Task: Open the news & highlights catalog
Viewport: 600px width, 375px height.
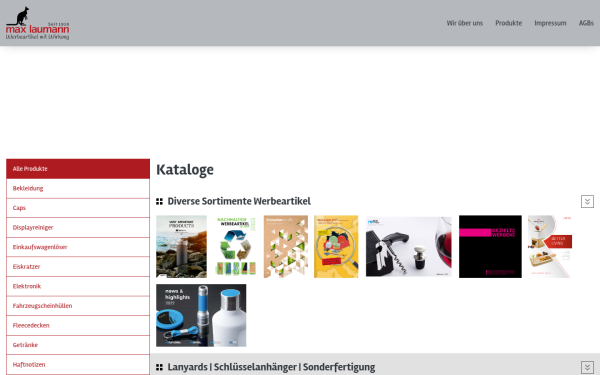Action: (x=201, y=315)
